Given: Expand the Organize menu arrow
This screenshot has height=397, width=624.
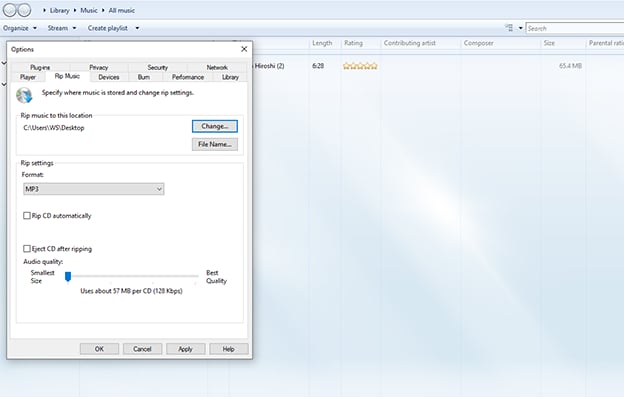Looking at the screenshot, I should point(35,28).
